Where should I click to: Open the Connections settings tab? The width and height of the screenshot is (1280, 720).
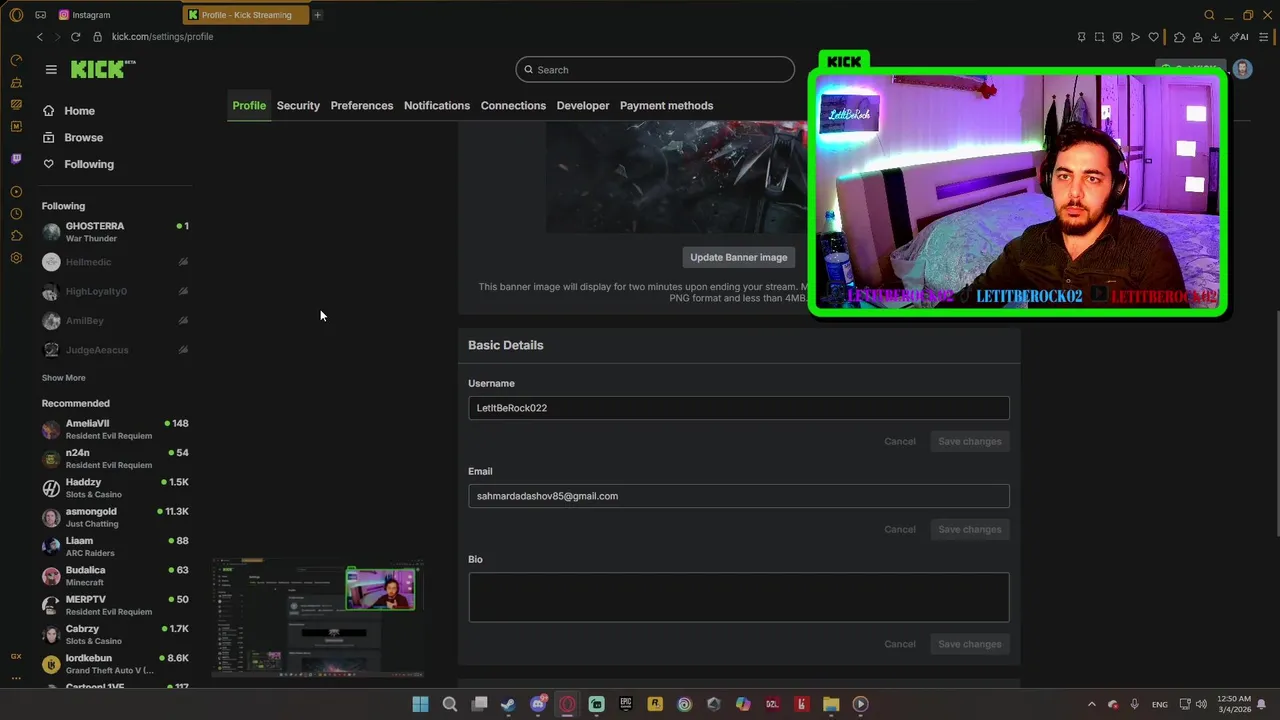click(513, 106)
